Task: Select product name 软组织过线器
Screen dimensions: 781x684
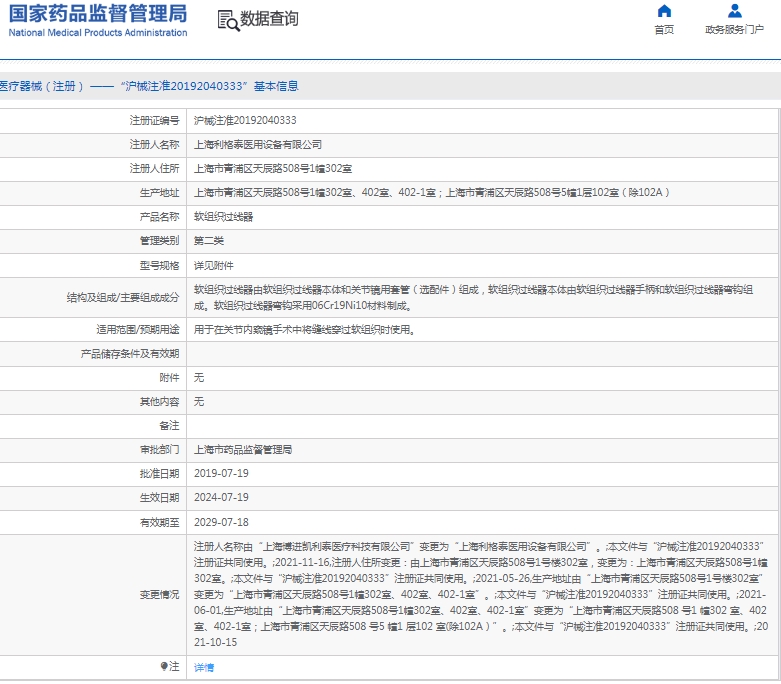Action: click(x=223, y=217)
